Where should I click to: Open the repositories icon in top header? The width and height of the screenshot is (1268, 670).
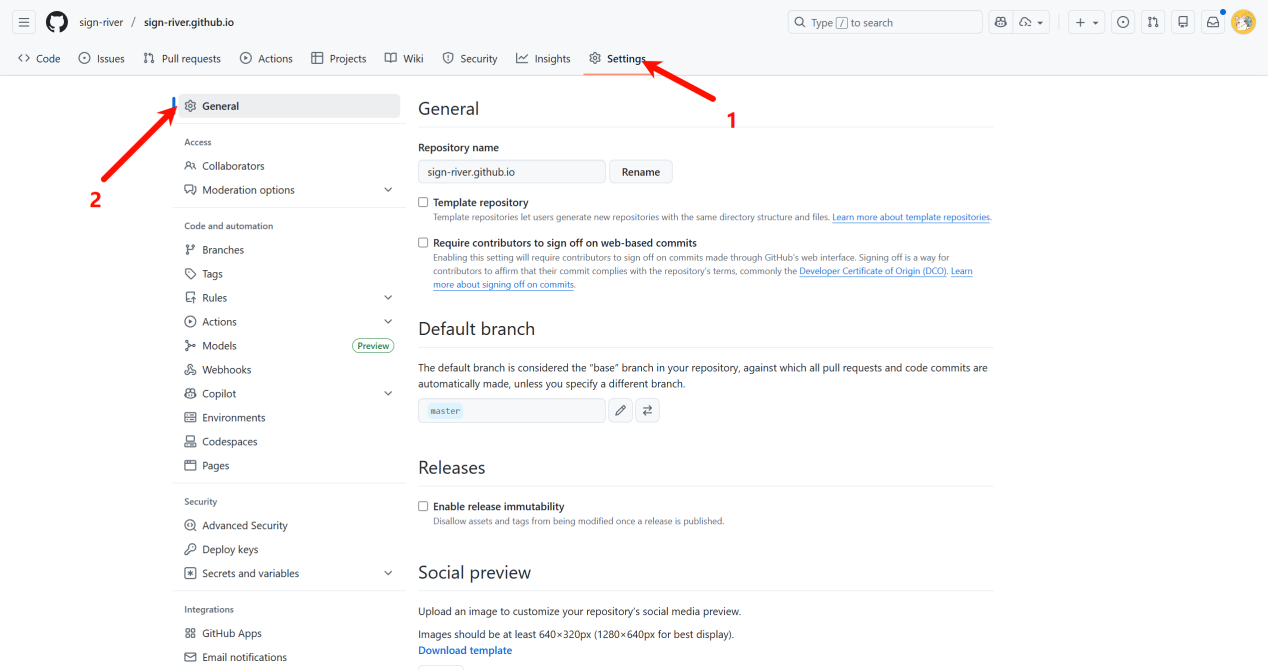(x=1184, y=22)
